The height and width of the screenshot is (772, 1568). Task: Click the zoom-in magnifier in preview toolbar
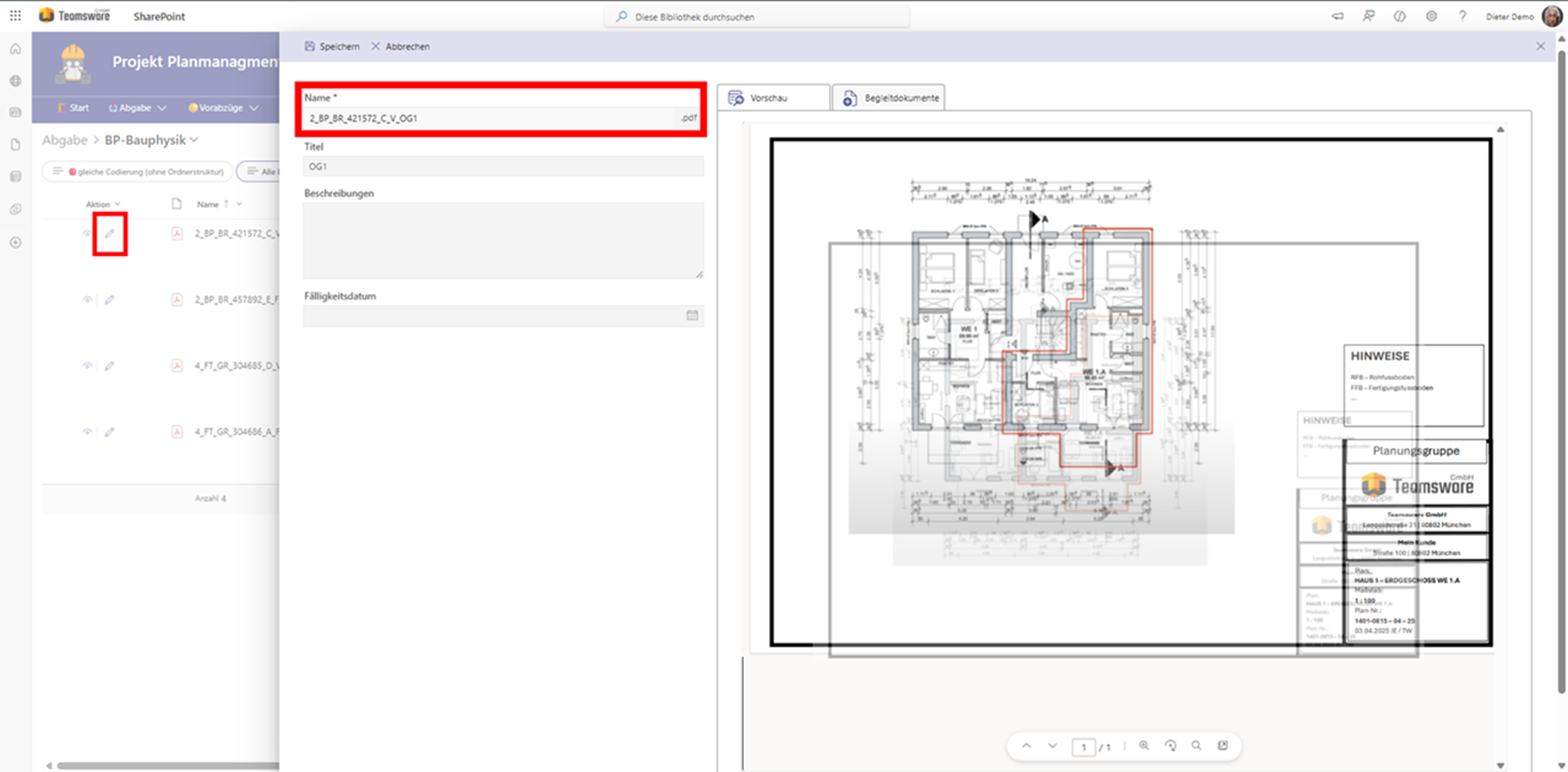click(1144, 746)
